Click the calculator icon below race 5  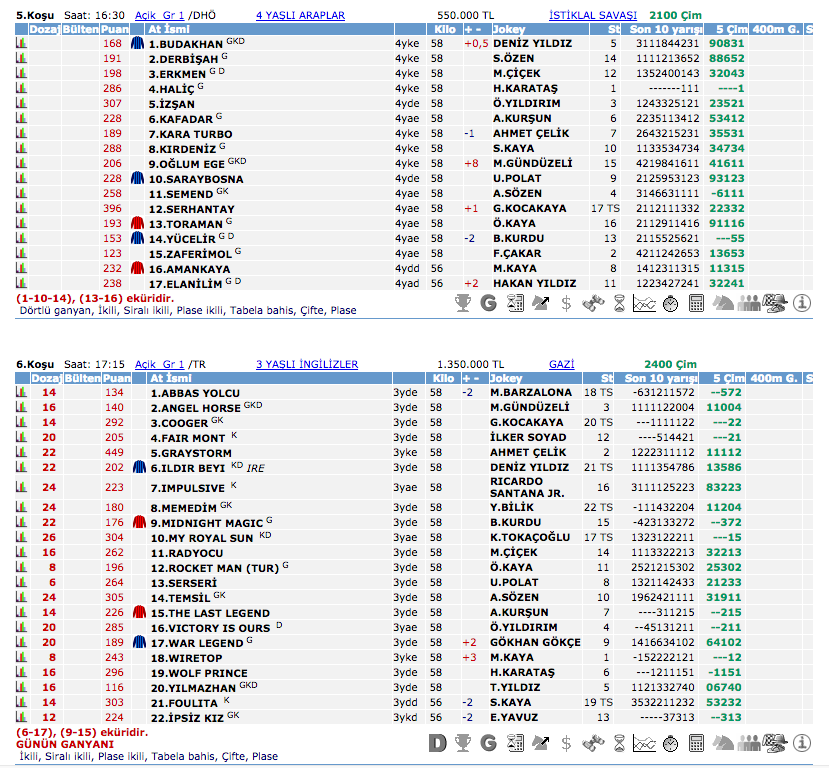click(x=698, y=303)
